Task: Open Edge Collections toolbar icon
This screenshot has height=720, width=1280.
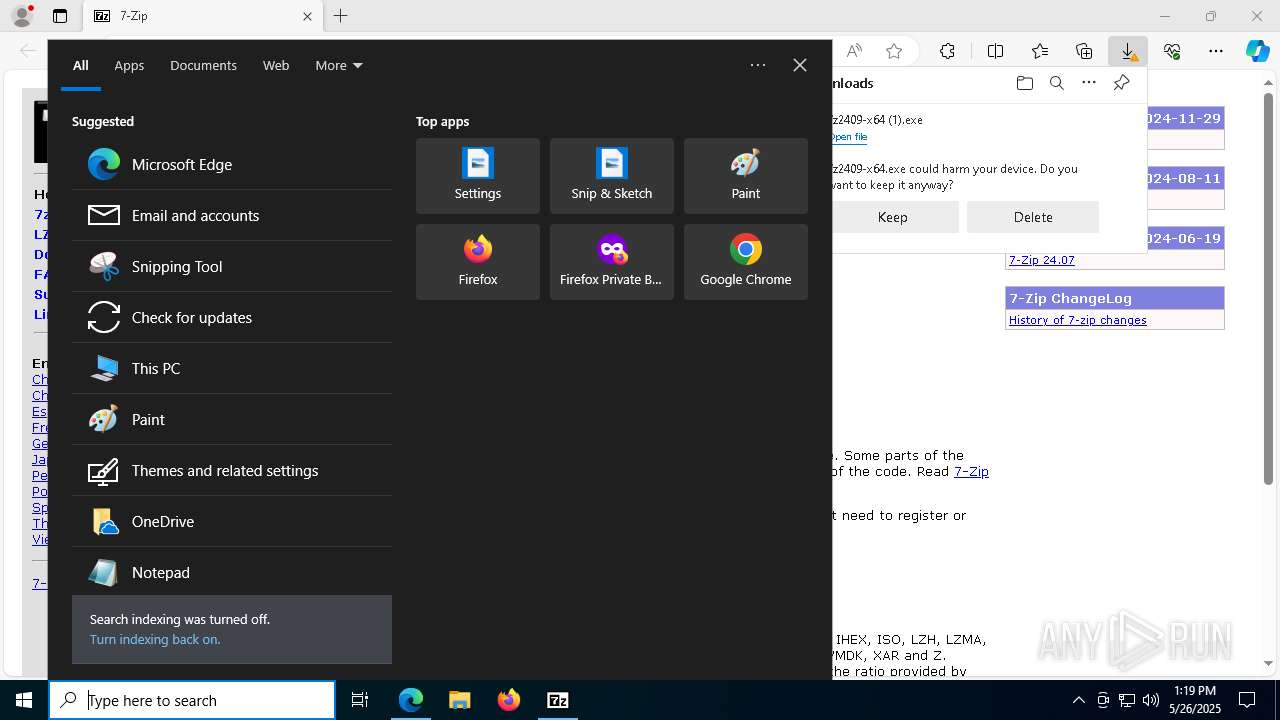Action: pos(1084,51)
